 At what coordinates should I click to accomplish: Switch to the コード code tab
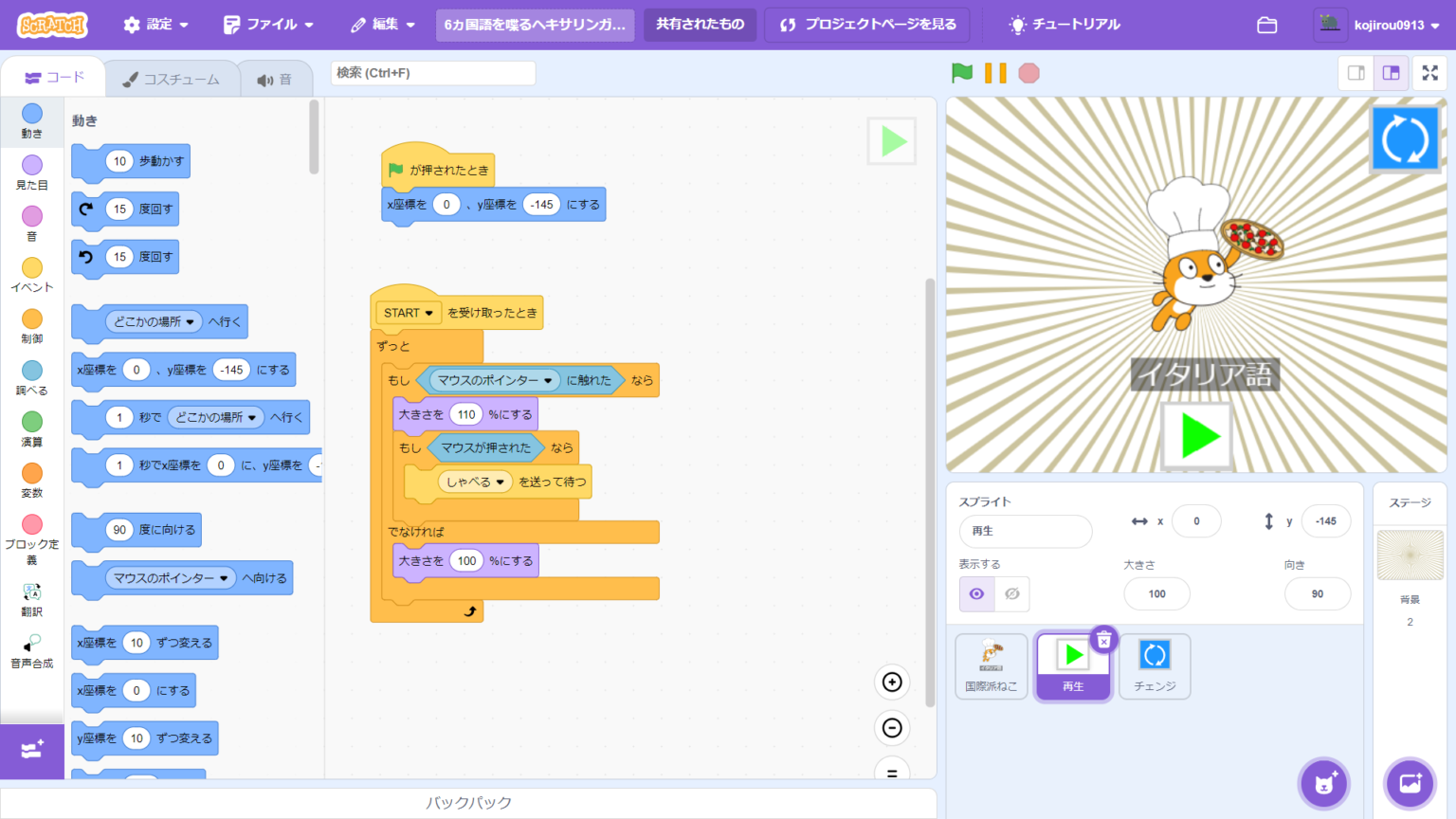tap(54, 78)
